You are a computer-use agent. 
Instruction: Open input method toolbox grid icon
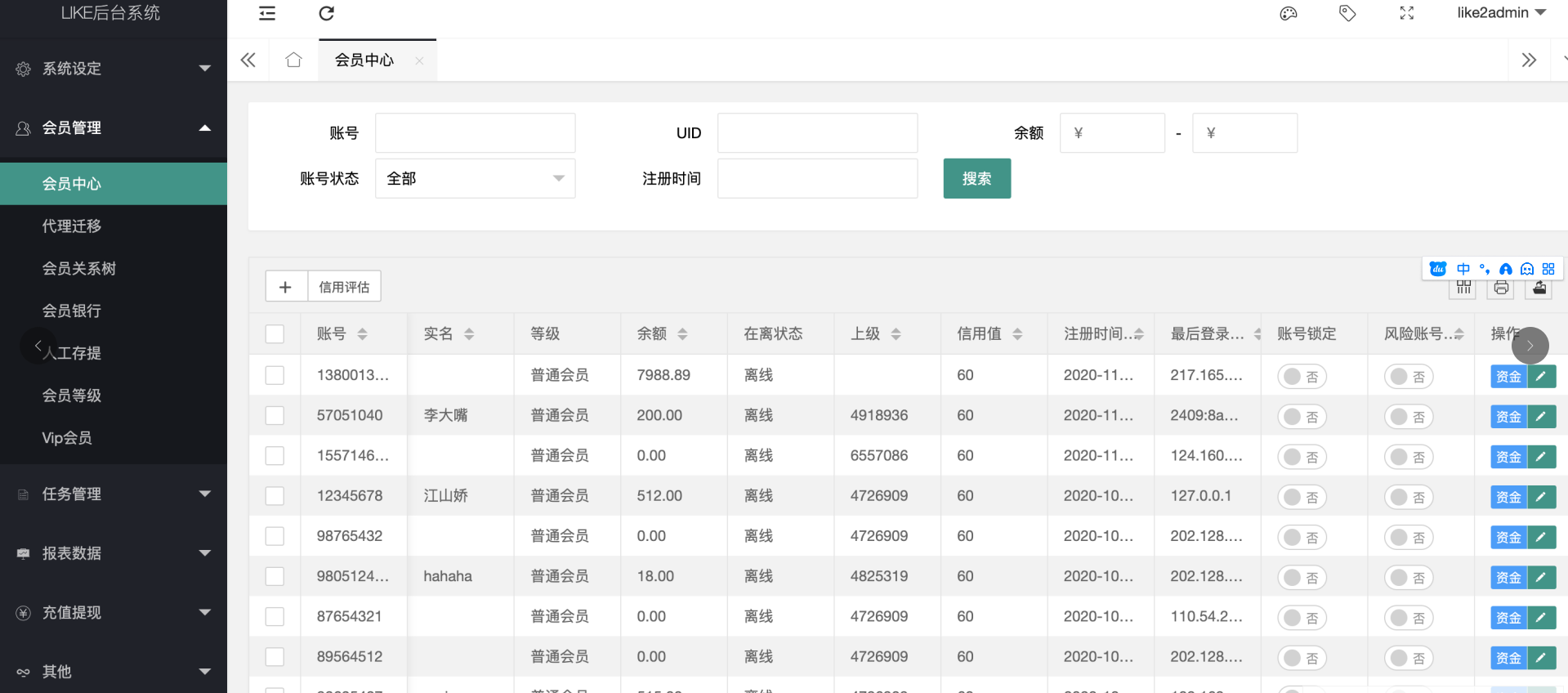[1548, 269]
